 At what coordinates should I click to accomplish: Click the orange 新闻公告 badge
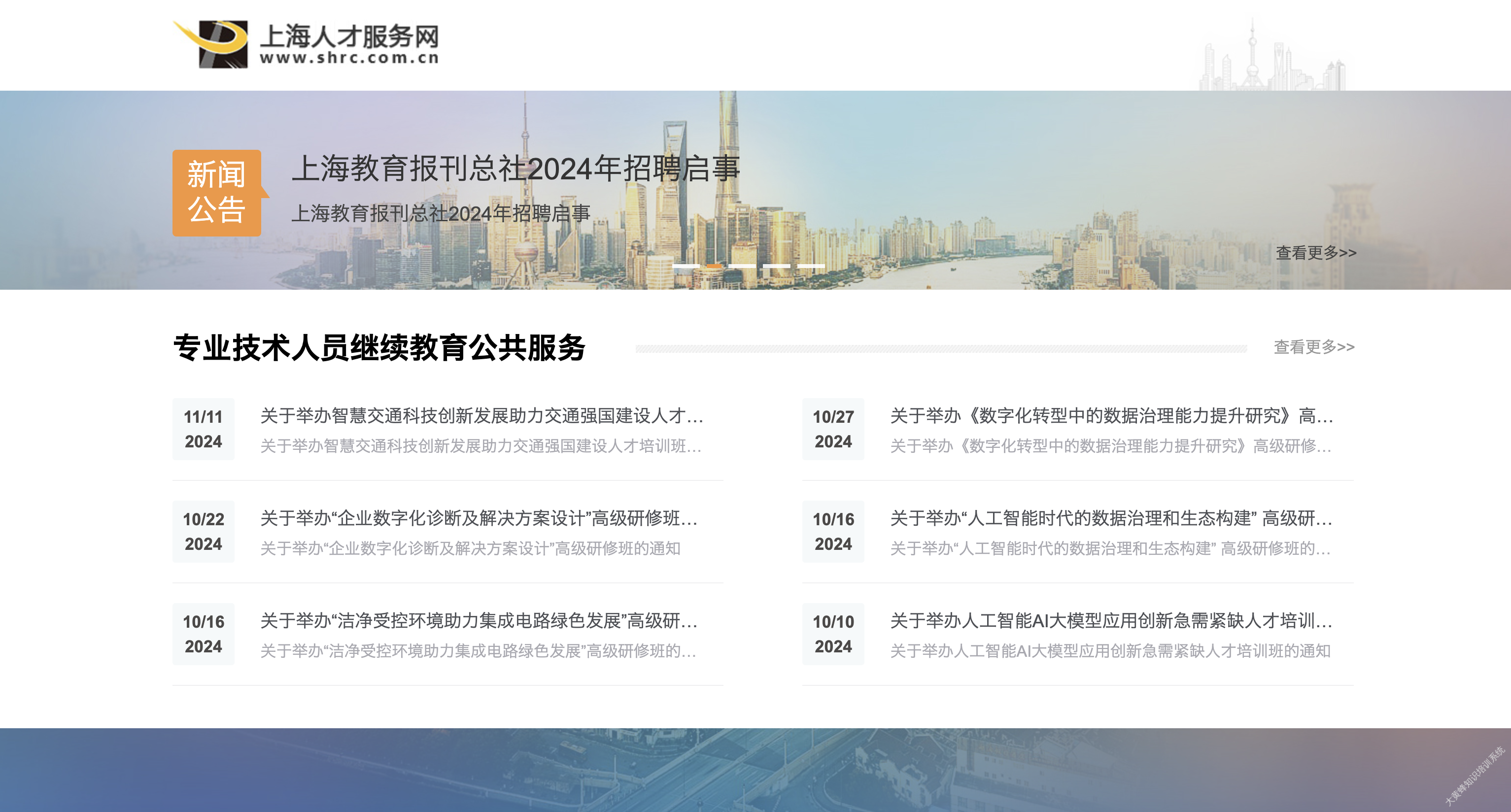click(216, 192)
